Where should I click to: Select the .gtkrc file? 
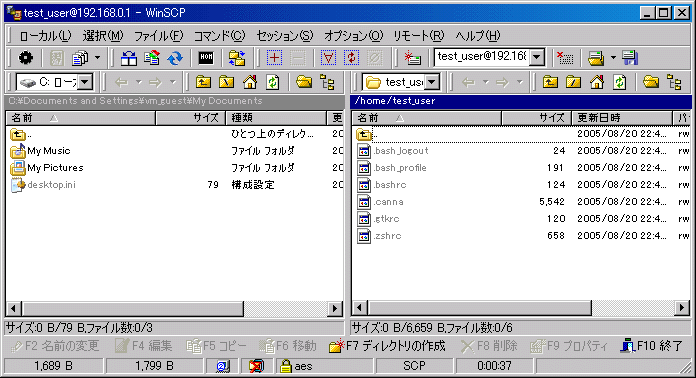[x=378, y=219]
